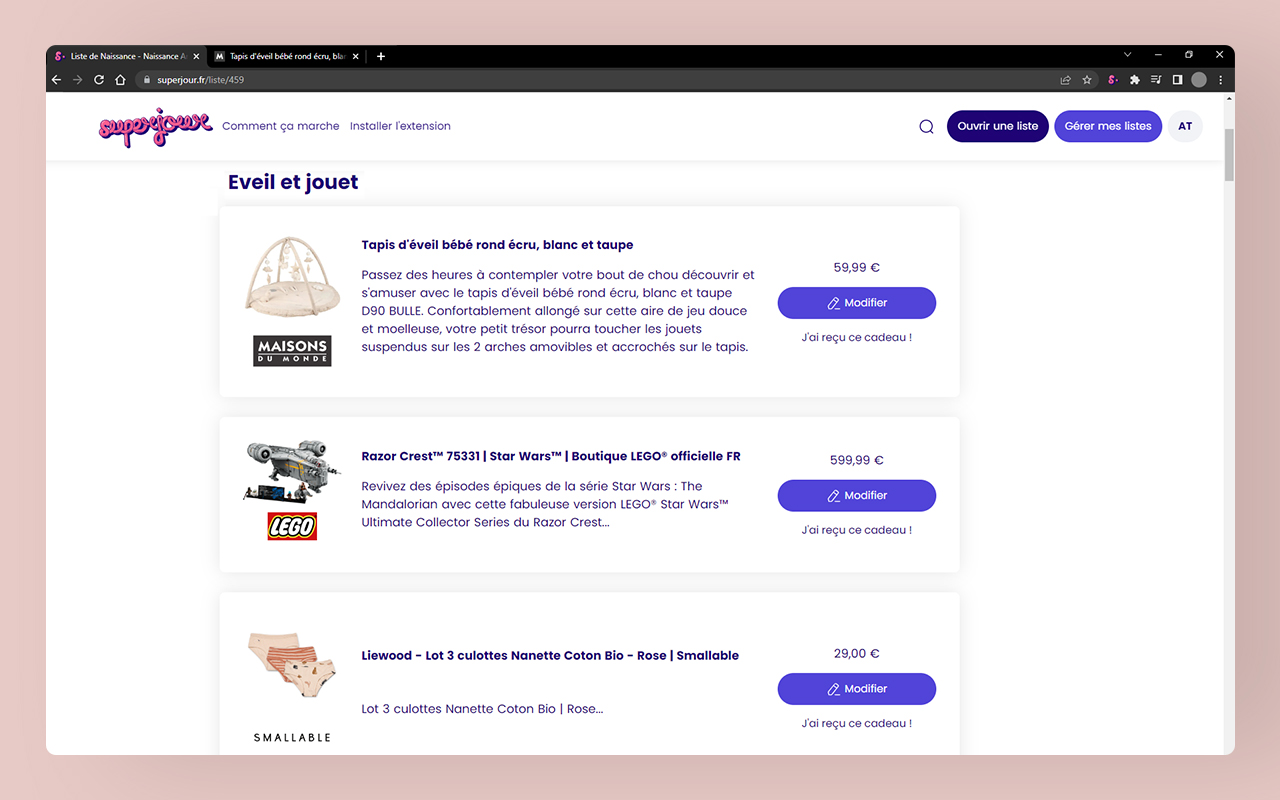The height and width of the screenshot is (800, 1280).
Task: Open the site search magnifier
Action: pos(926,126)
